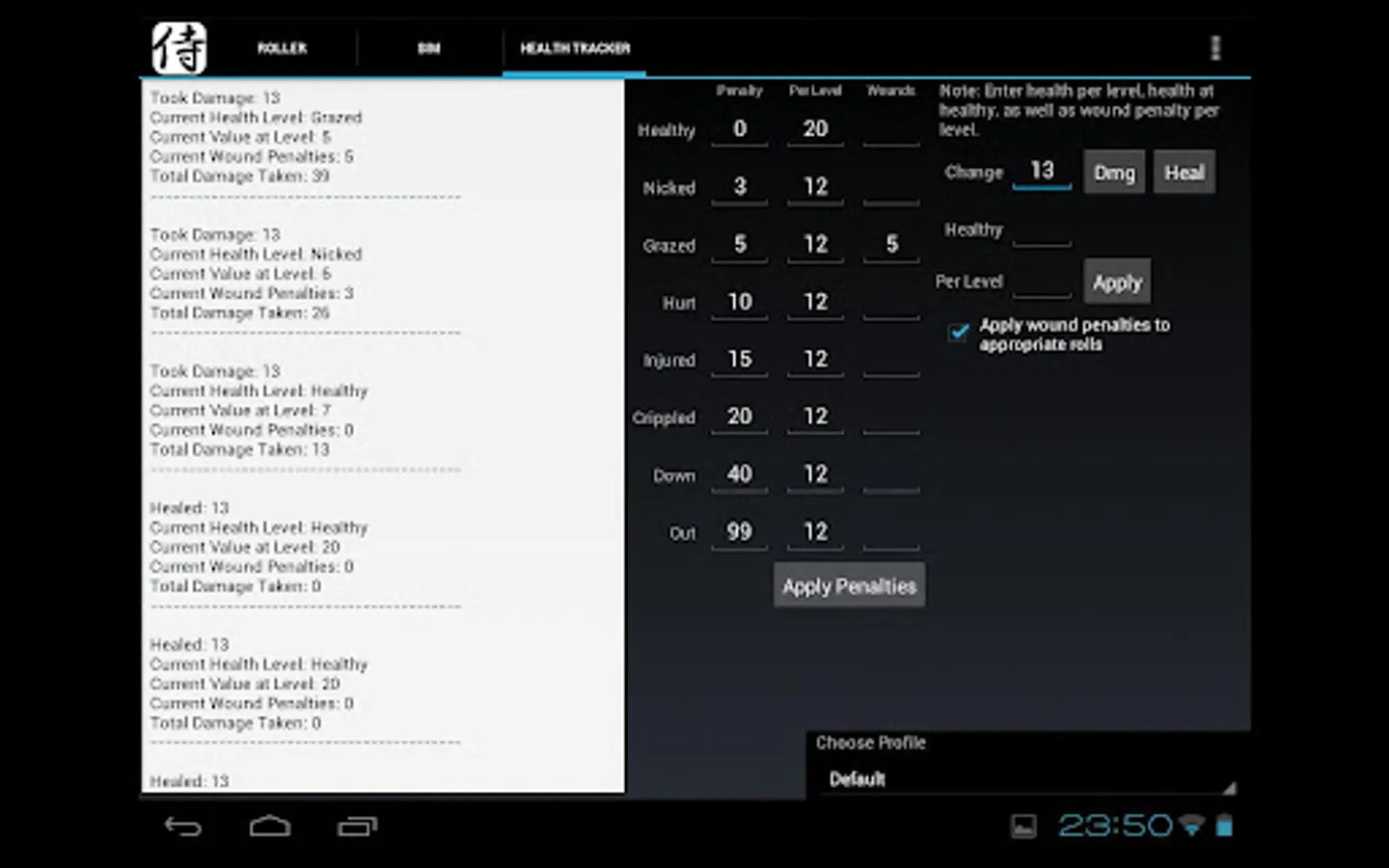Edit the Hurt wounds field
Screen dimensions: 1389x868
click(891, 302)
